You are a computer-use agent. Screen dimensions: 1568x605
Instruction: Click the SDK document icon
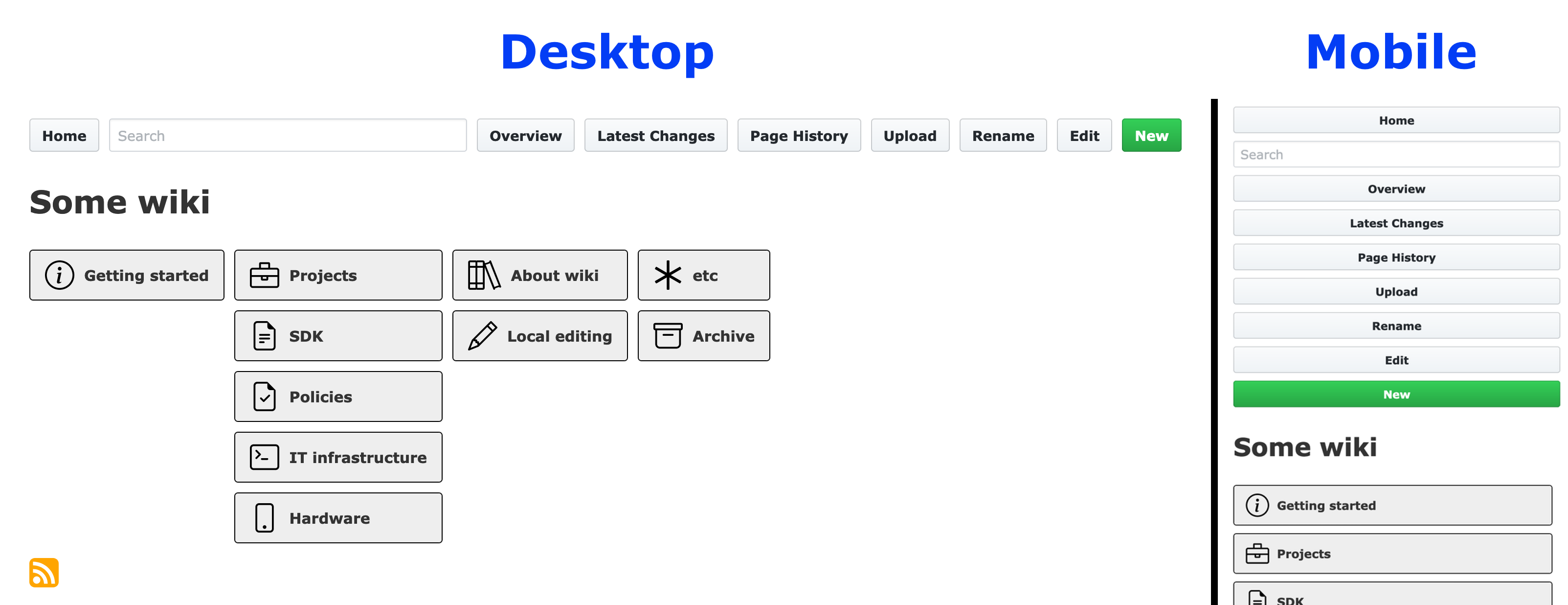(263, 335)
